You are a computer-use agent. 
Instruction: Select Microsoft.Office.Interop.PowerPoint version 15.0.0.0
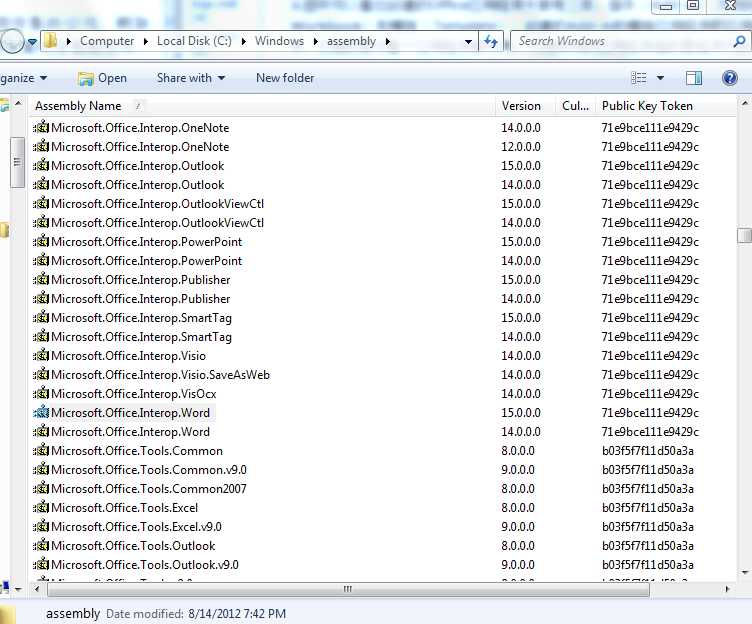pyautogui.click(x=146, y=241)
